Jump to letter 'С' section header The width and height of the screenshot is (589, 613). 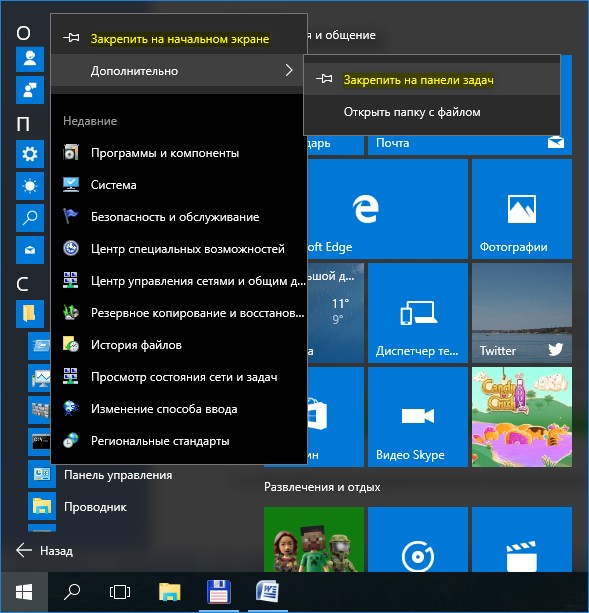tap(23, 285)
